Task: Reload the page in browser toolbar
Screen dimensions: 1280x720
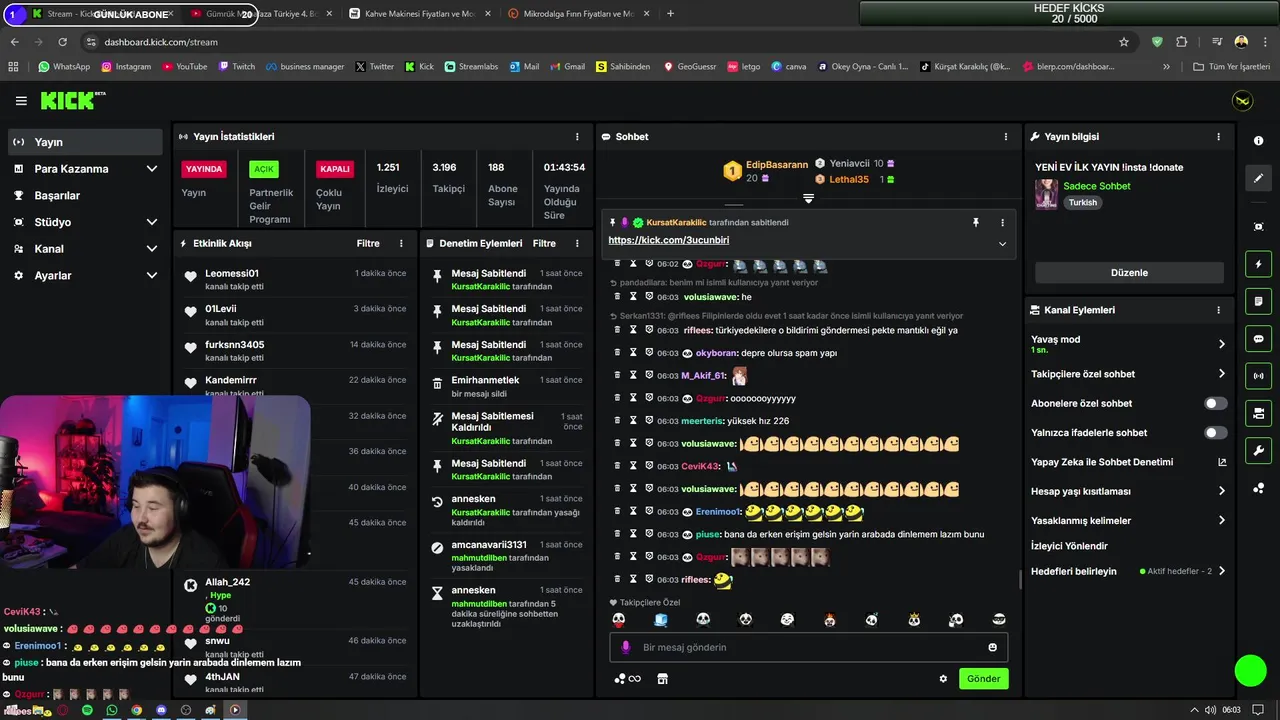Action: pyautogui.click(x=62, y=42)
